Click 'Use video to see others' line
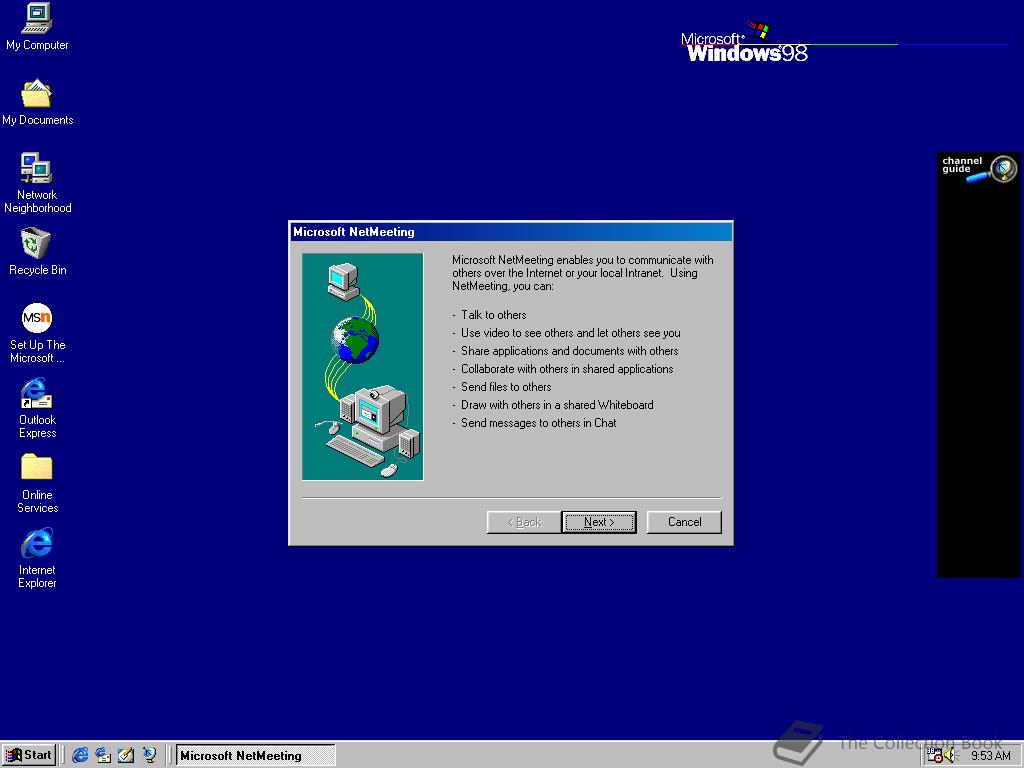 [570, 333]
